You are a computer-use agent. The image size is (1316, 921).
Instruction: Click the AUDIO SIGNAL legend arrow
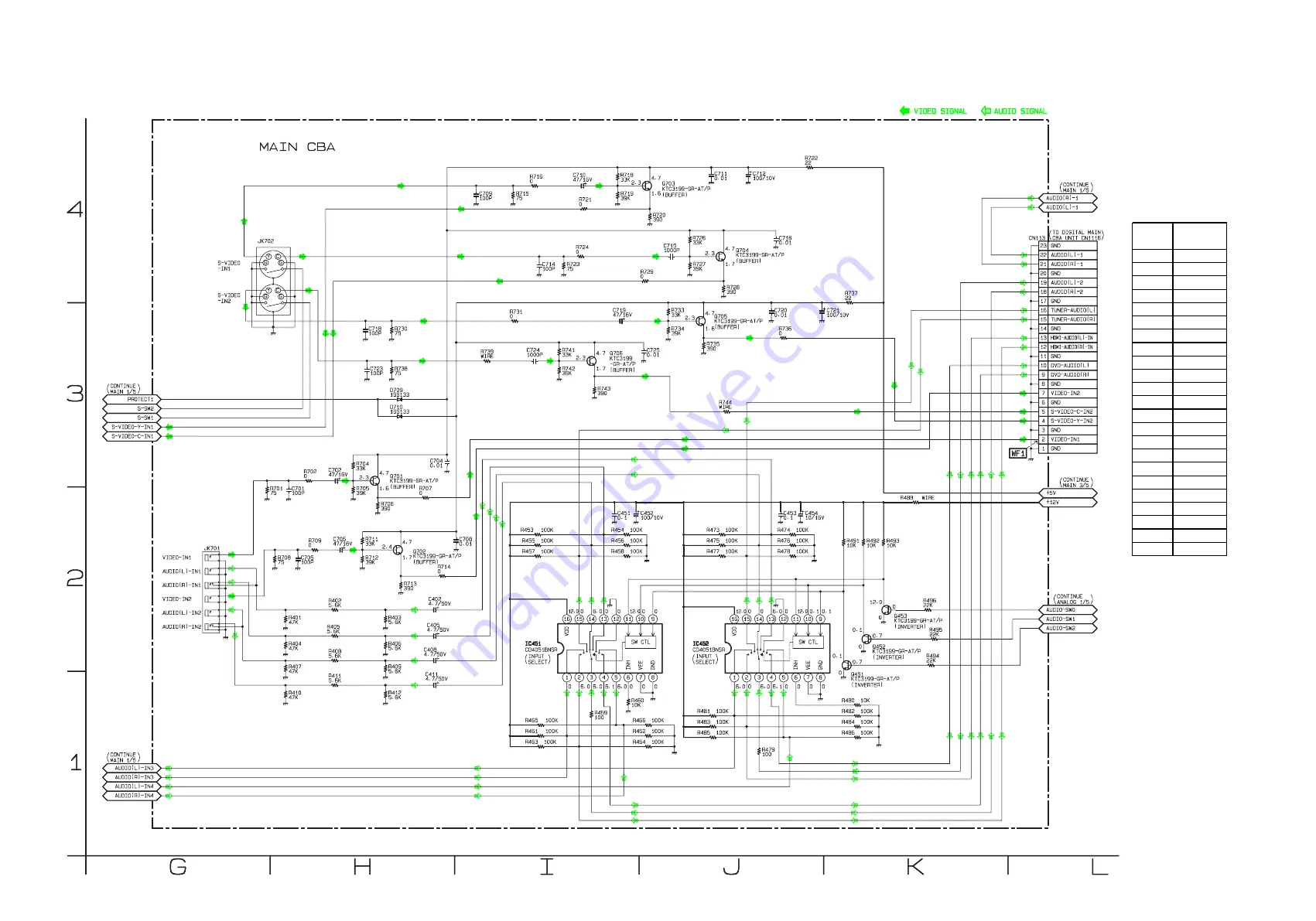tap(986, 111)
